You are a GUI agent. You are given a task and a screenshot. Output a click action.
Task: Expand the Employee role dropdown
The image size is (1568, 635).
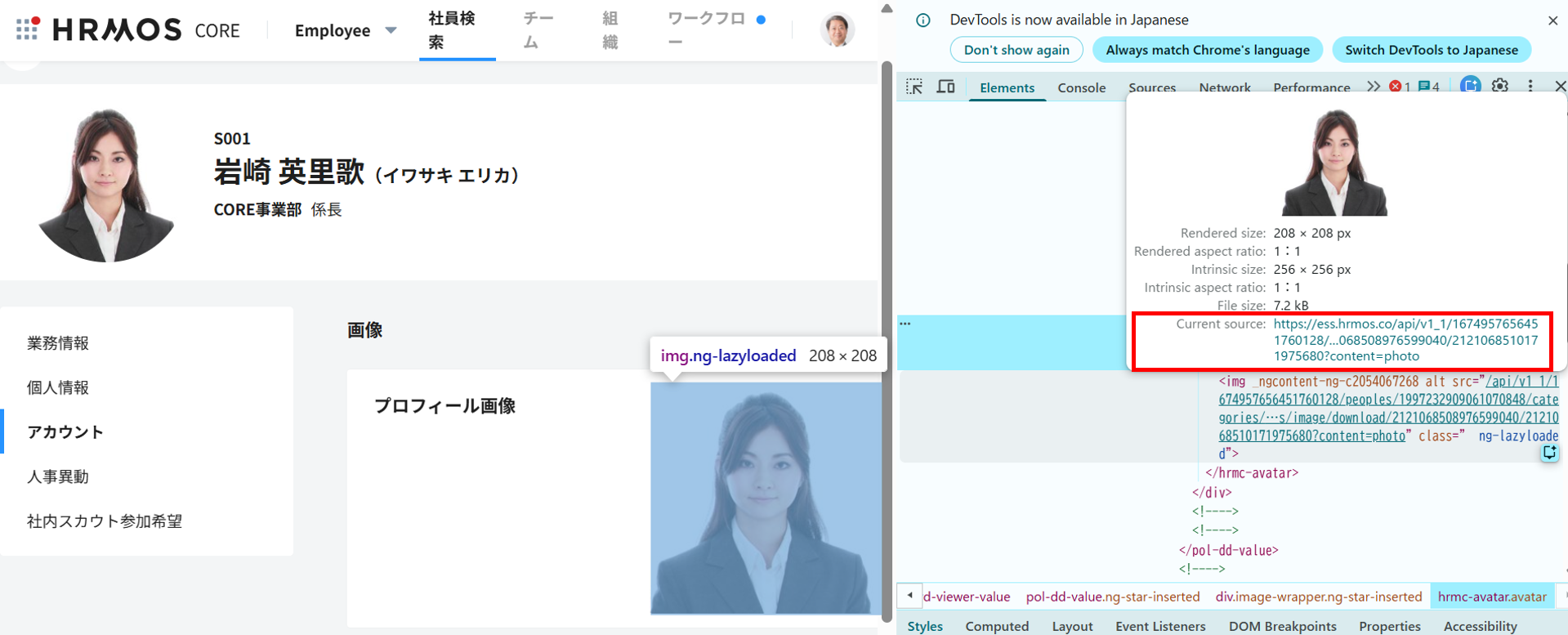point(346,30)
